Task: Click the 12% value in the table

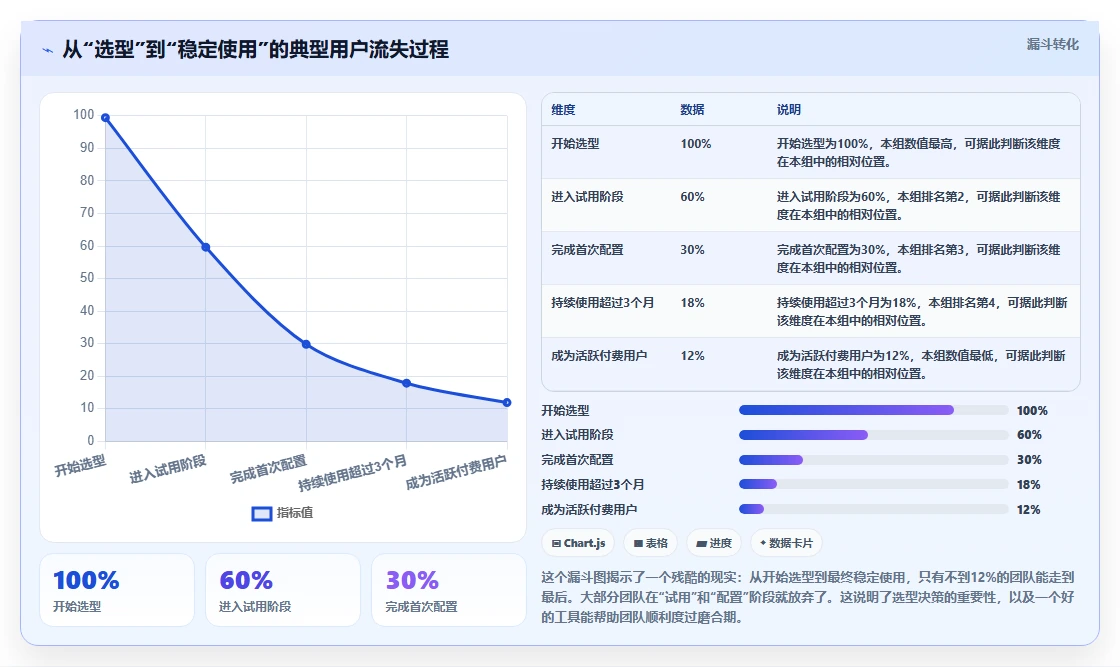Action: [x=692, y=356]
